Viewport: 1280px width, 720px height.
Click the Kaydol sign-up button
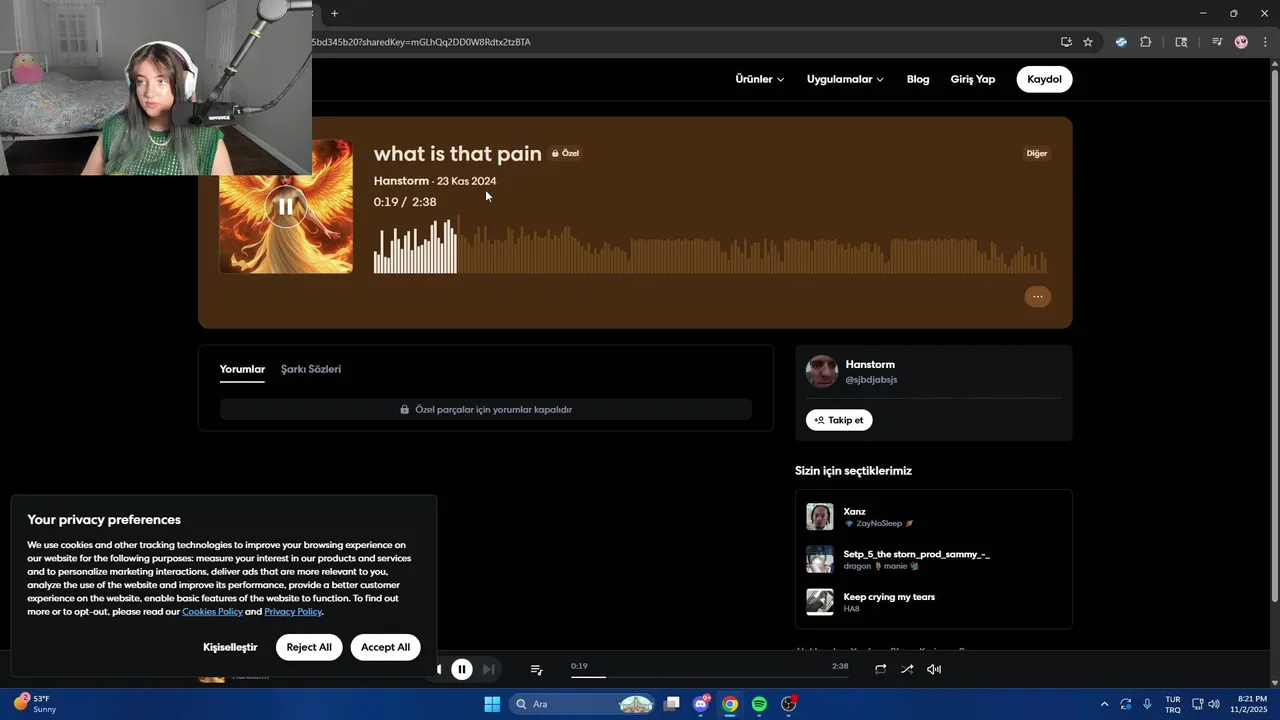pos(1044,79)
